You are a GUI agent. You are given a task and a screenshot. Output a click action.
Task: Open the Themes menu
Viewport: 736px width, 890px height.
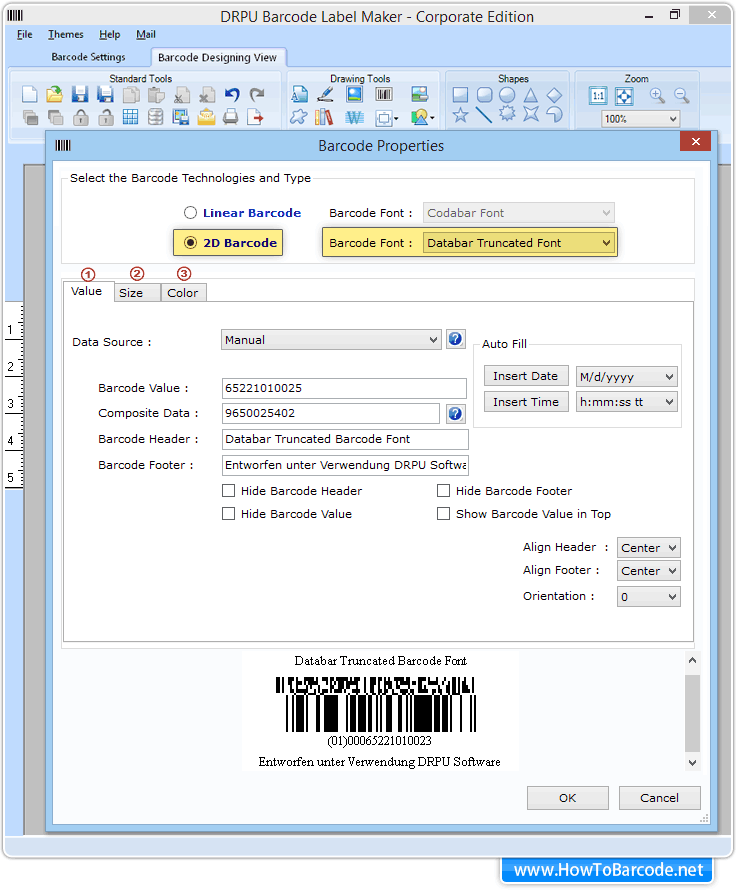[66, 35]
